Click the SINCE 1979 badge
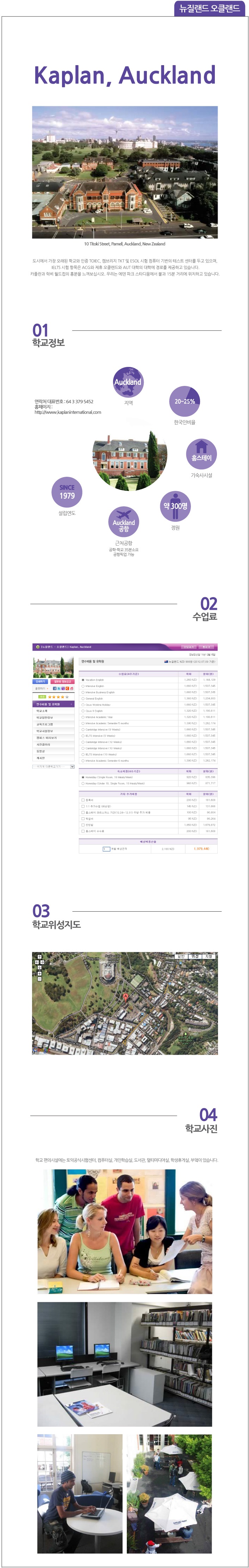 [67, 492]
